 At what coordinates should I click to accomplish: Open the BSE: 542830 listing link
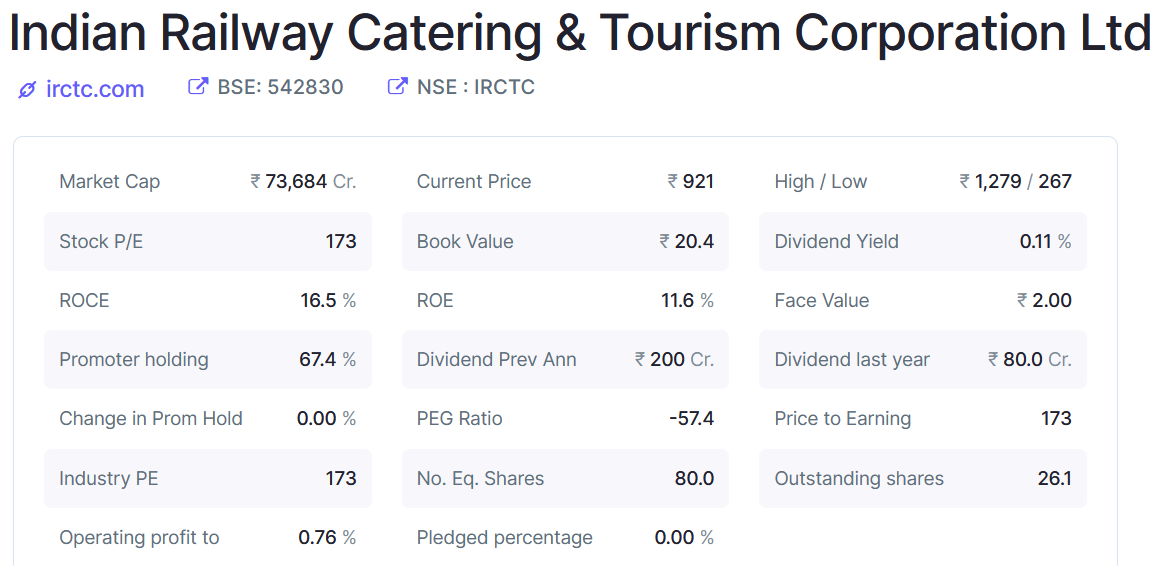(x=280, y=87)
